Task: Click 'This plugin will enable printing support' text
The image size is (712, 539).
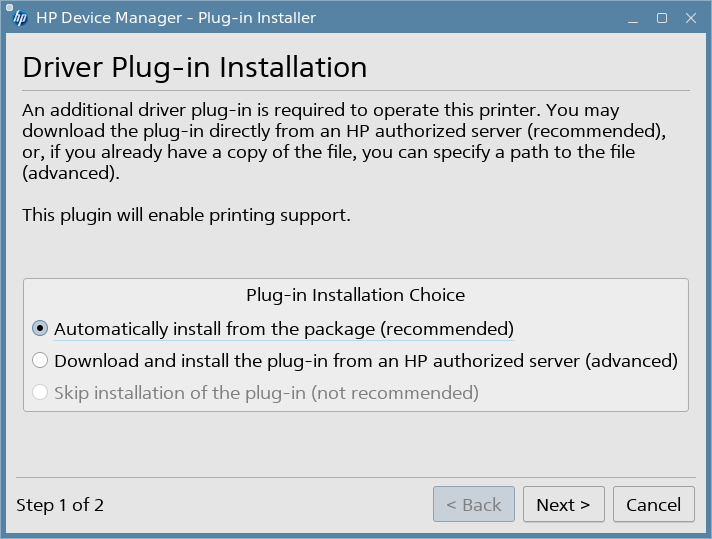Action: [186, 215]
